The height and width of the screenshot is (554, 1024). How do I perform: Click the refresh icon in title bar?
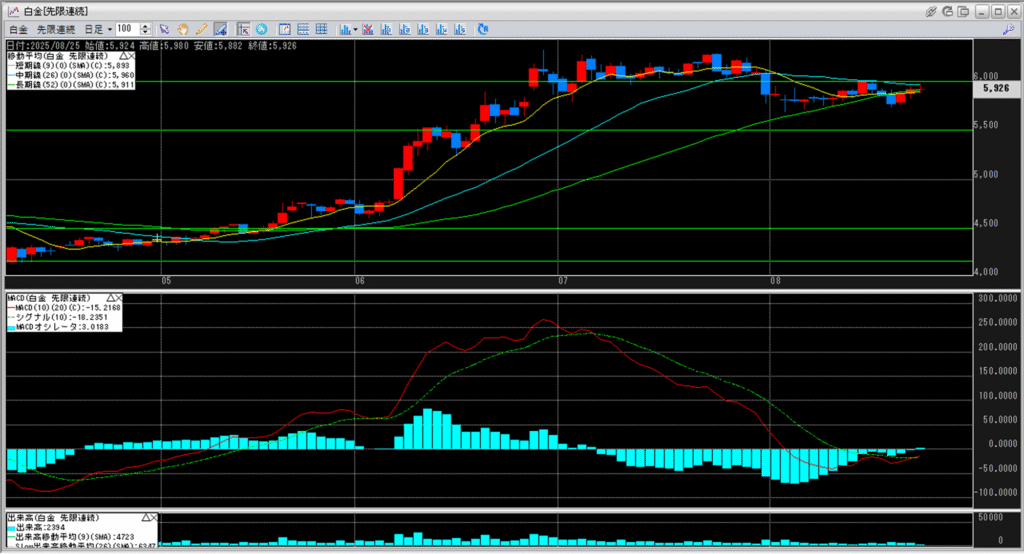pos(947,11)
